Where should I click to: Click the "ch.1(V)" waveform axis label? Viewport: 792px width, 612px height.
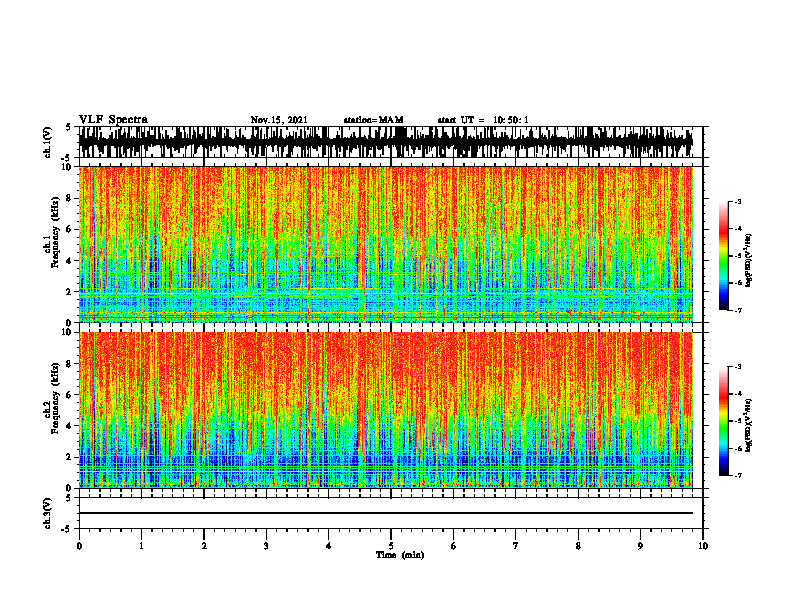coord(47,142)
